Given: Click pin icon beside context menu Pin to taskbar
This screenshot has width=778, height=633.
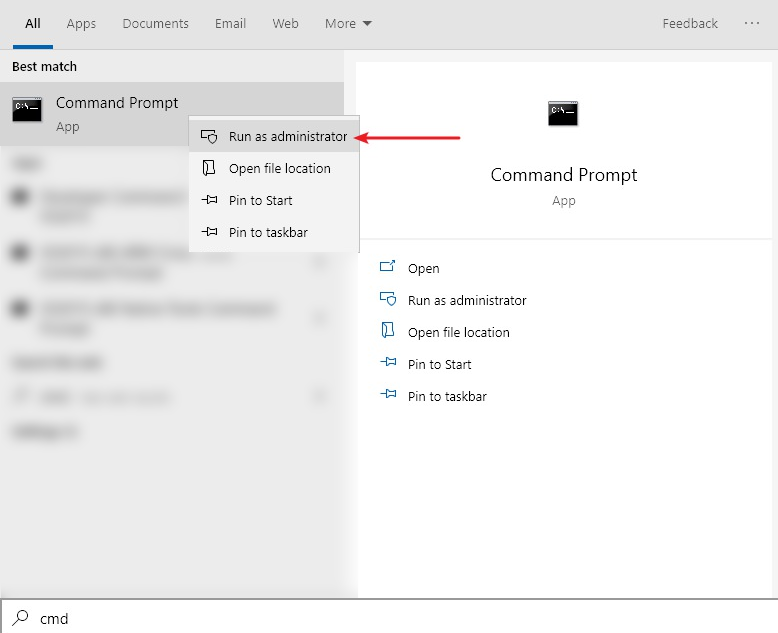Looking at the screenshot, I should point(209,232).
